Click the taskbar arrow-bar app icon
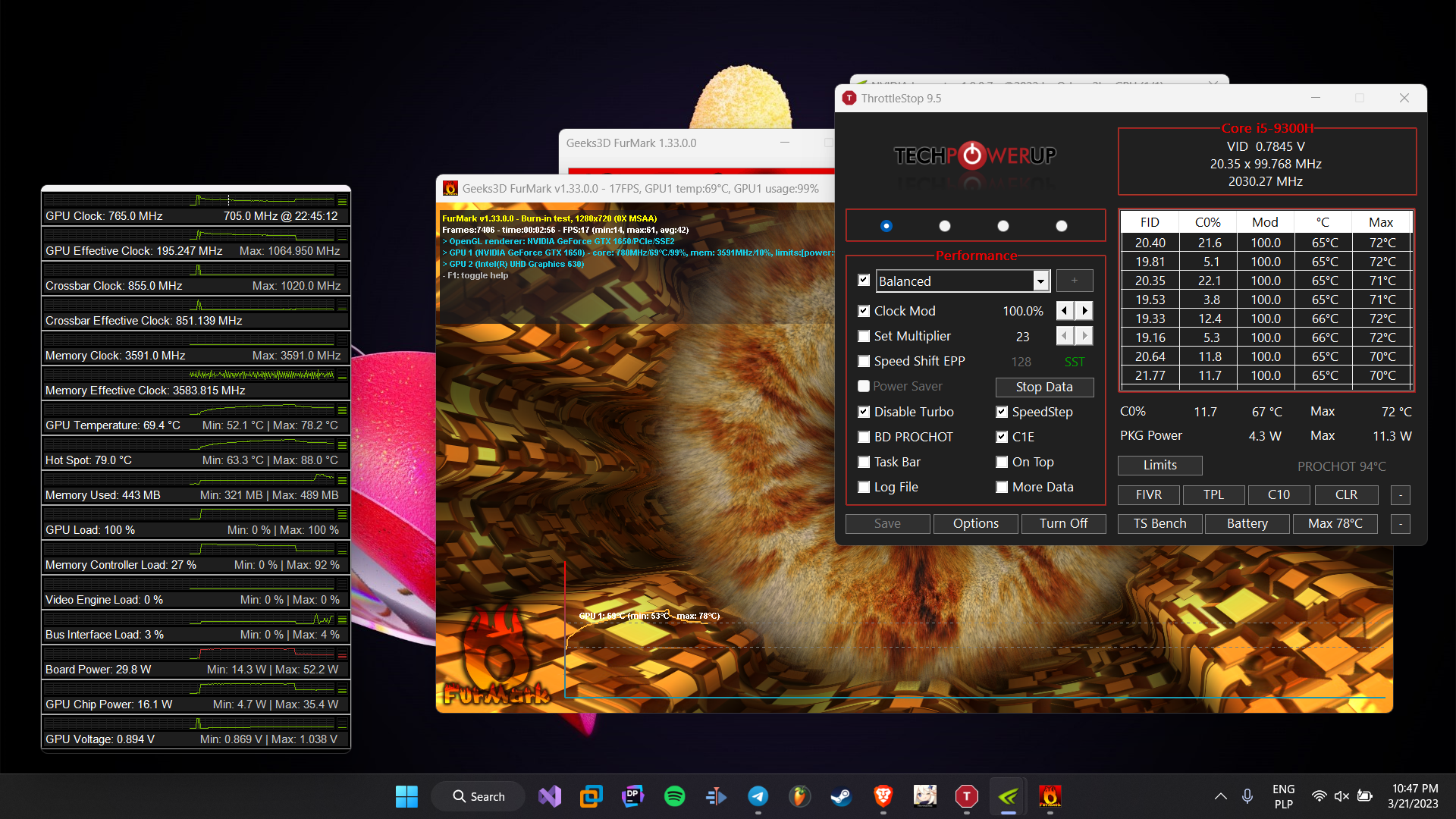Viewport: 1456px width, 819px height. point(717,796)
